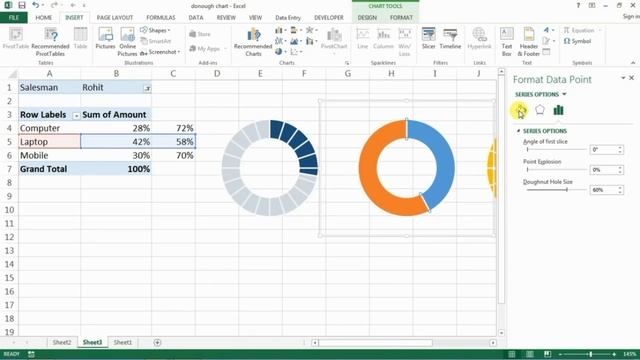Open Ribbon Display Options button

pyautogui.click(x=592, y=5)
